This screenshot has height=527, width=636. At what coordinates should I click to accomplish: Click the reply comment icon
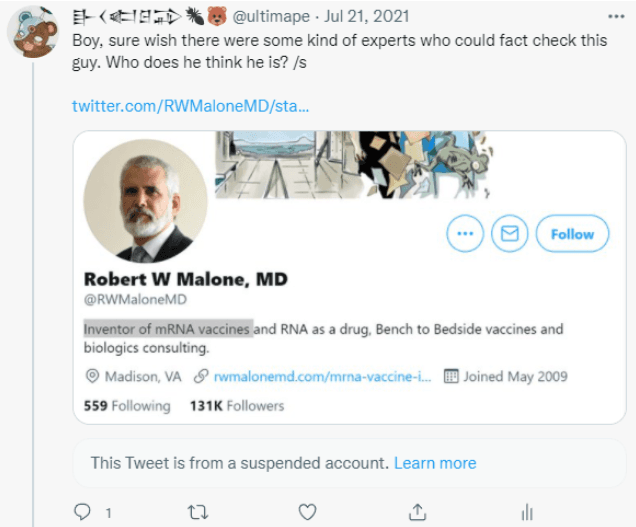(x=84, y=512)
